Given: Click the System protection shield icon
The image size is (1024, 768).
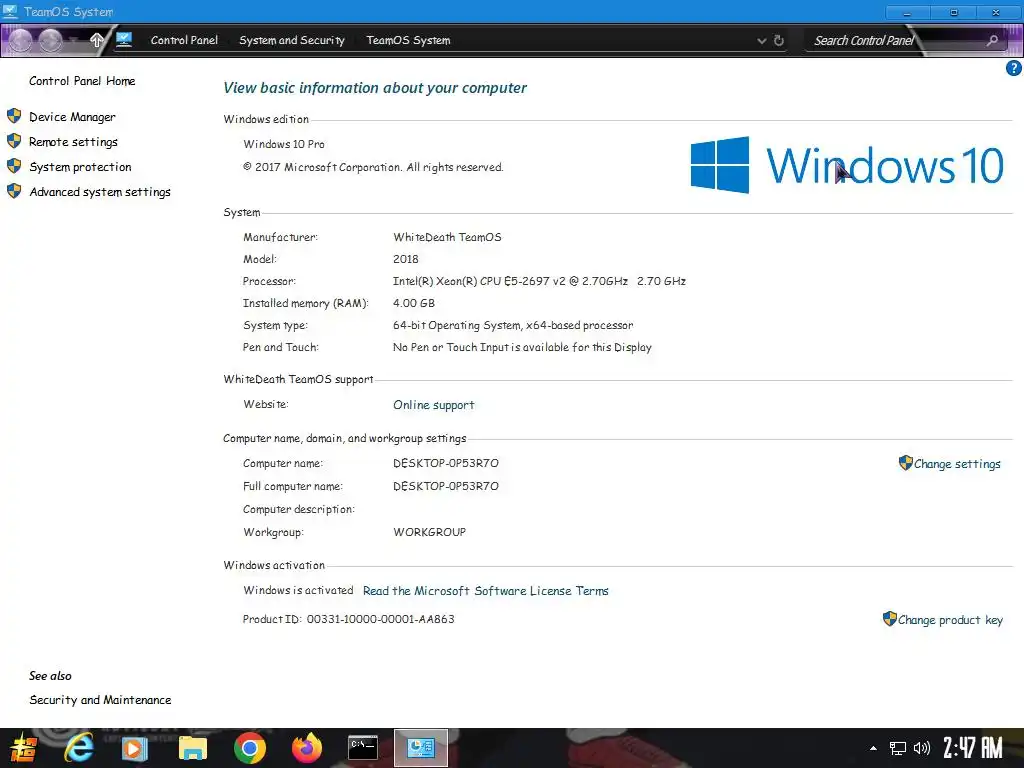Looking at the screenshot, I should (14, 166).
